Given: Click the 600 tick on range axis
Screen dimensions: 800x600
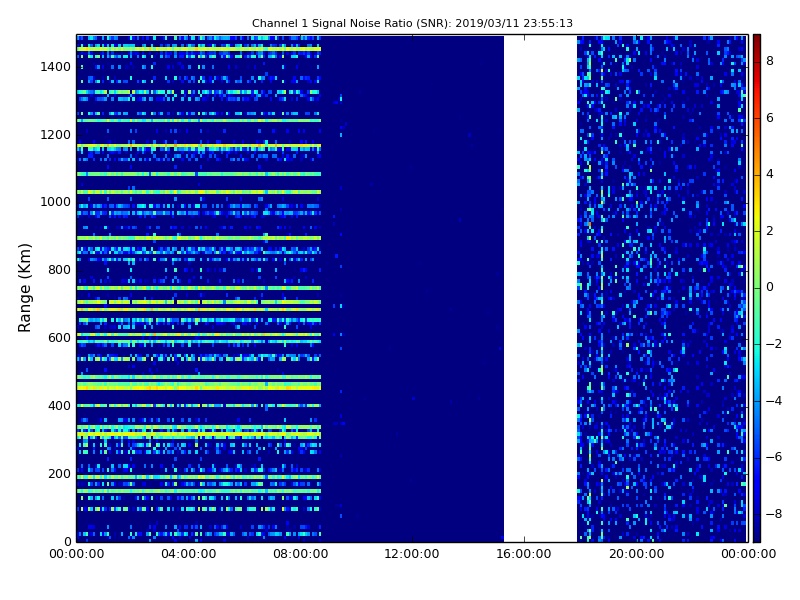Looking at the screenshot, I should click(x=59, y=338).
